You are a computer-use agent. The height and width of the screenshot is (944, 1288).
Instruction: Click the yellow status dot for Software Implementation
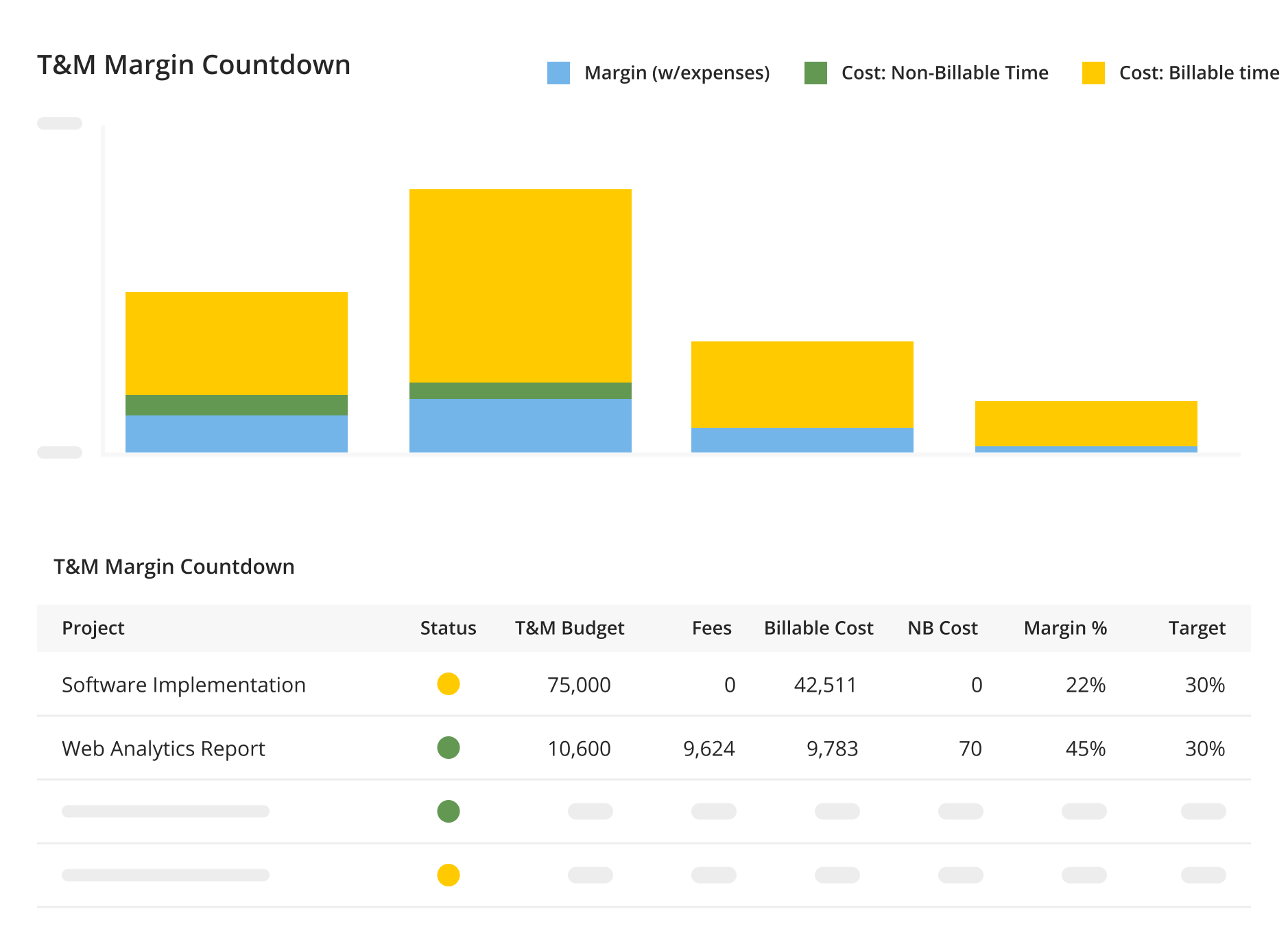pos(448,683)
